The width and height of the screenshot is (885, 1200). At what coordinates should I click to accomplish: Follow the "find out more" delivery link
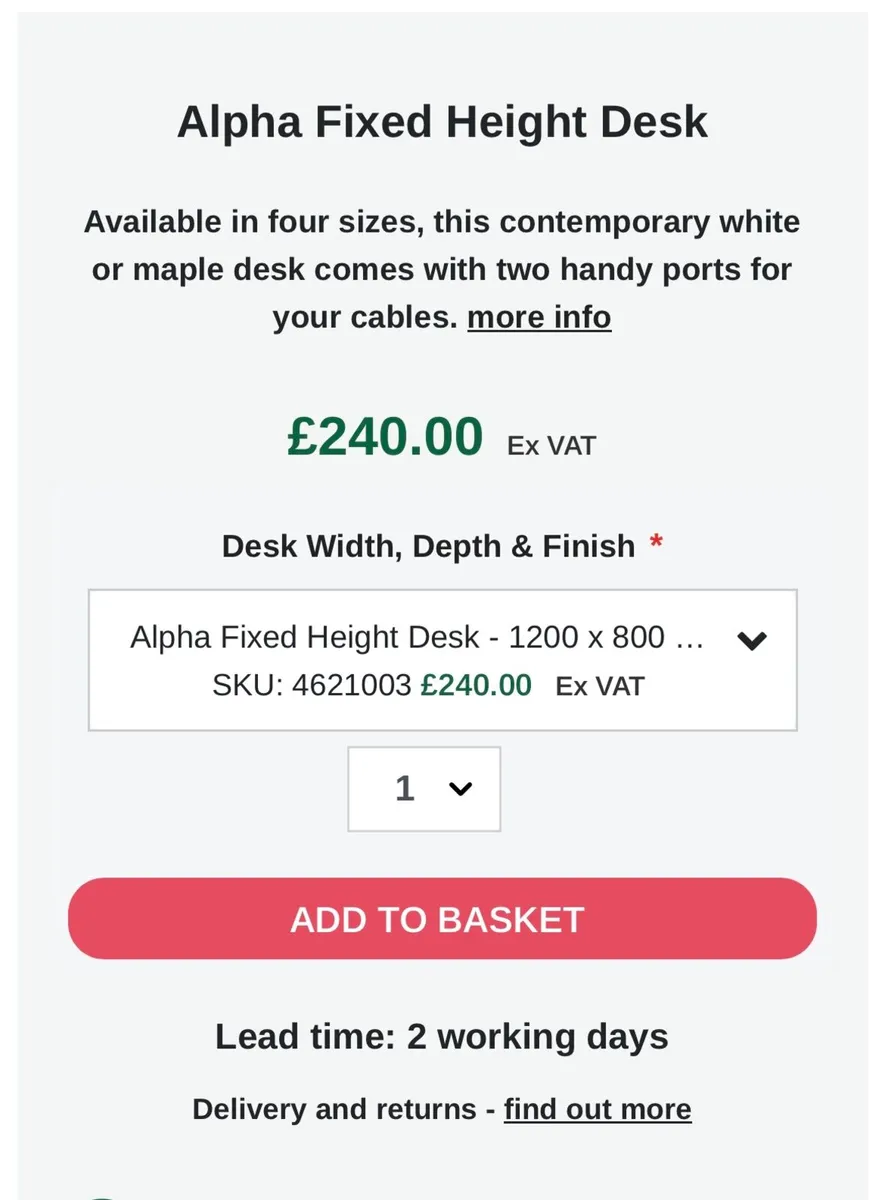point(597,1109)
